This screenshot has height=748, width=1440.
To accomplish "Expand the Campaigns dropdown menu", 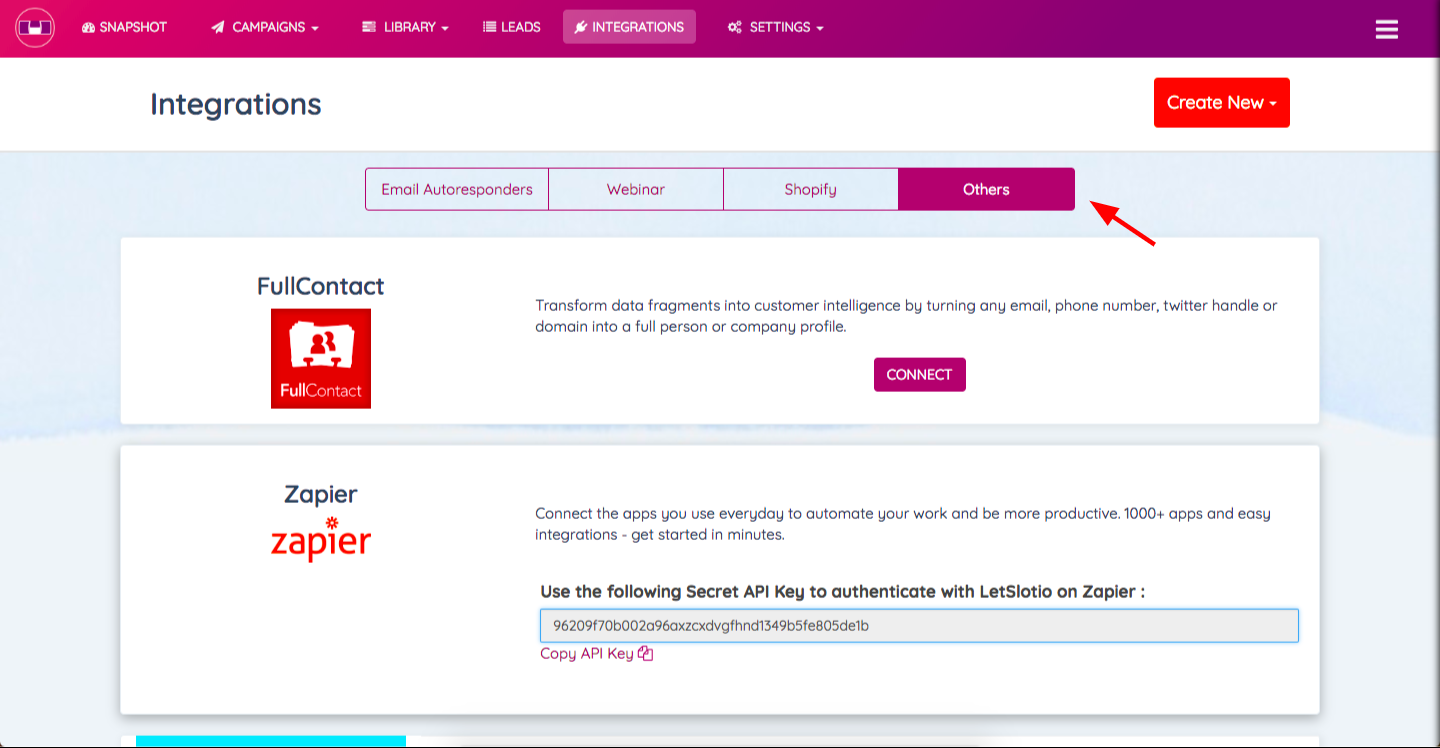I will pyautogui.click(x=265, y=27).
